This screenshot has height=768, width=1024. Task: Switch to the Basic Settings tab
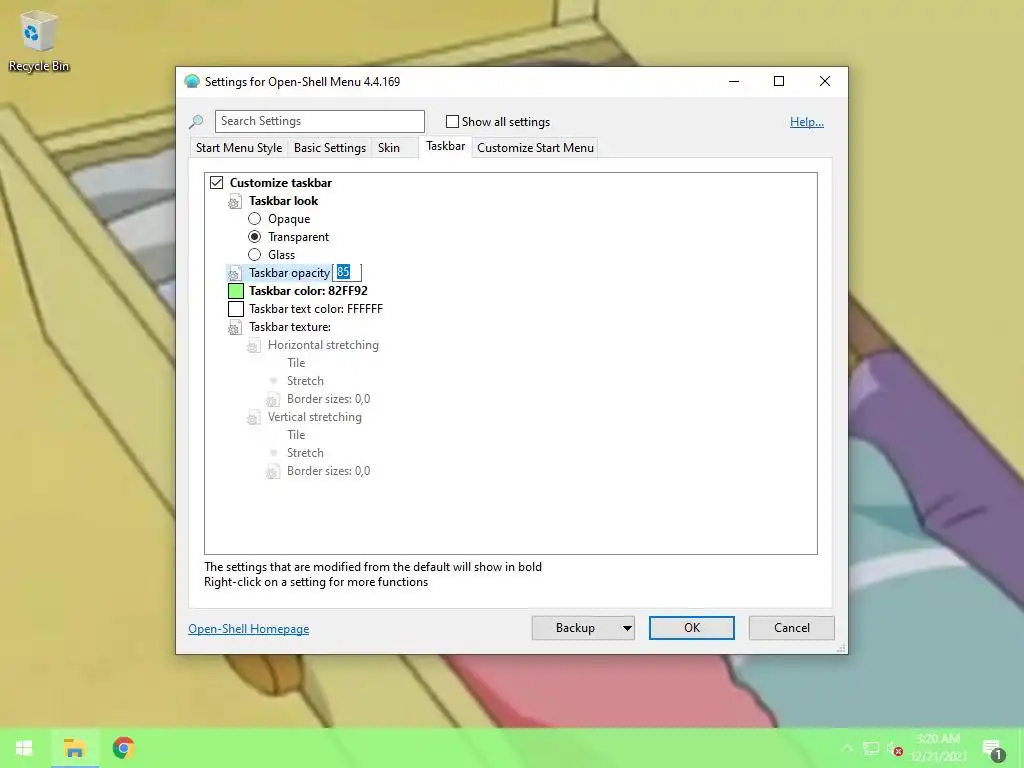(330, 148)
